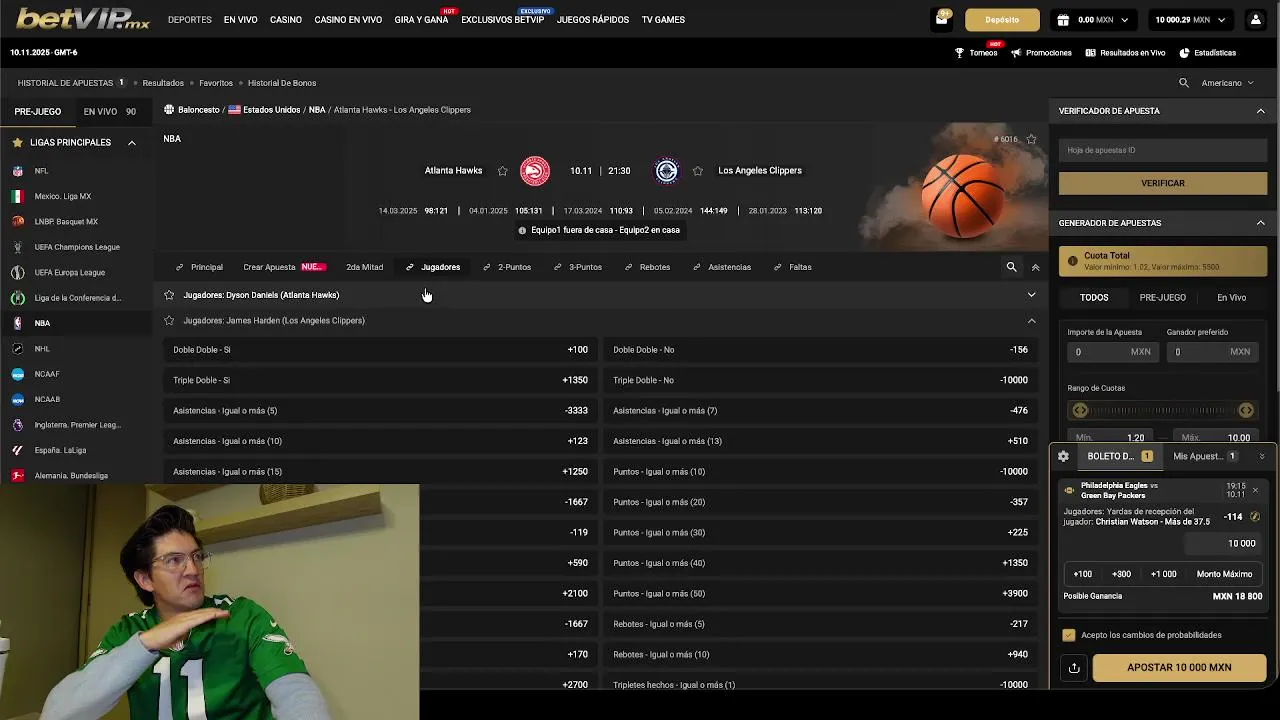Open CASINO EN VIVO in top menu

click(348, 20)
